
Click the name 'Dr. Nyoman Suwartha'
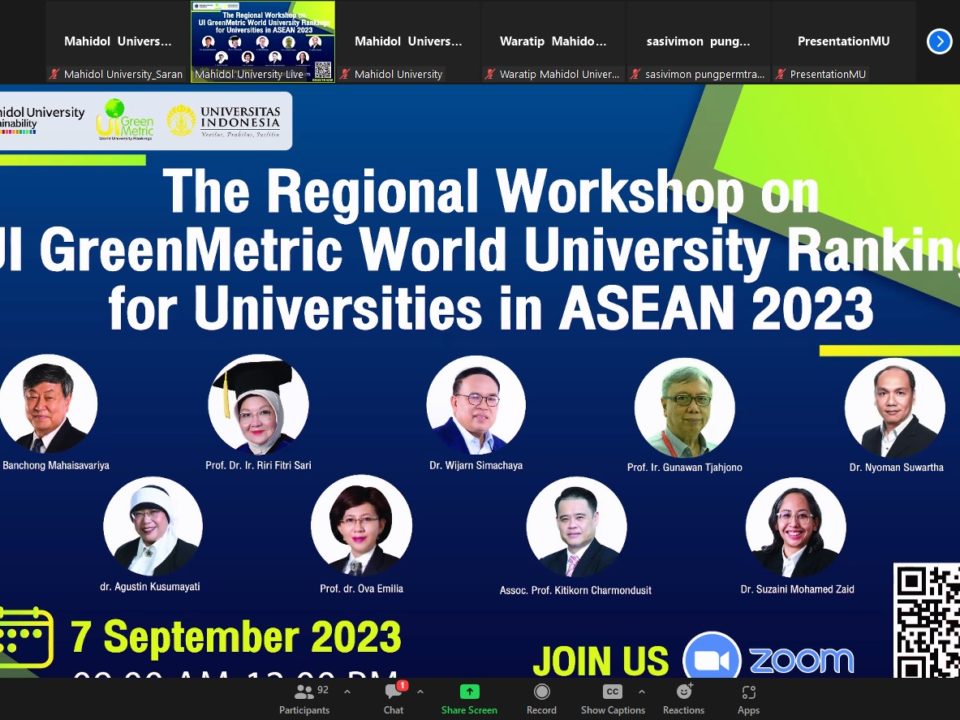pyautogui.click(x=896, y=467)
